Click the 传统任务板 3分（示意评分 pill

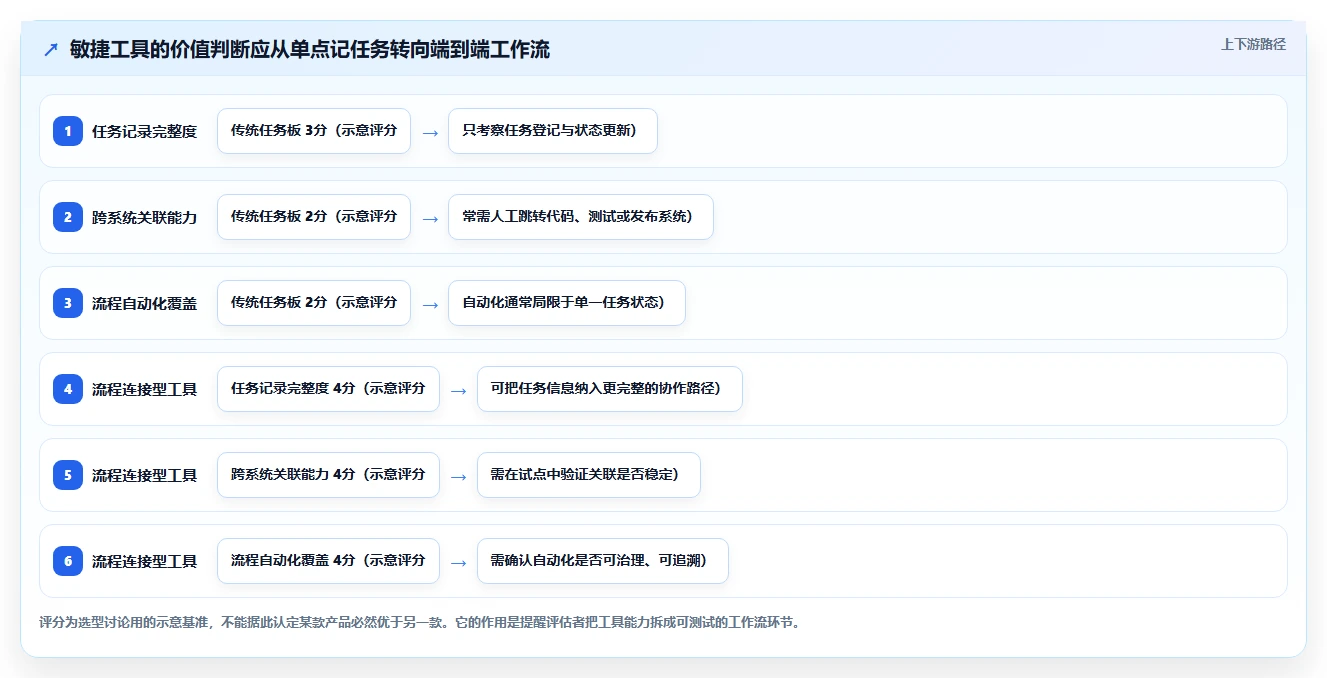tap(314, 131)
